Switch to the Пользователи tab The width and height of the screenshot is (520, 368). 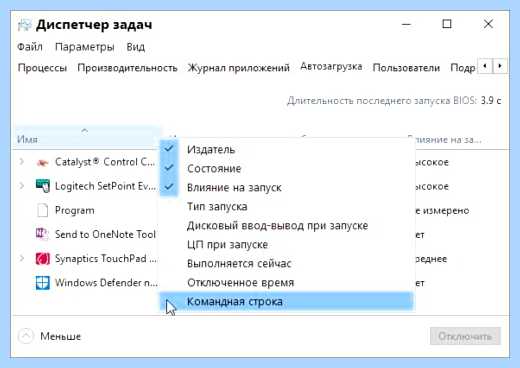click(406, 68)
